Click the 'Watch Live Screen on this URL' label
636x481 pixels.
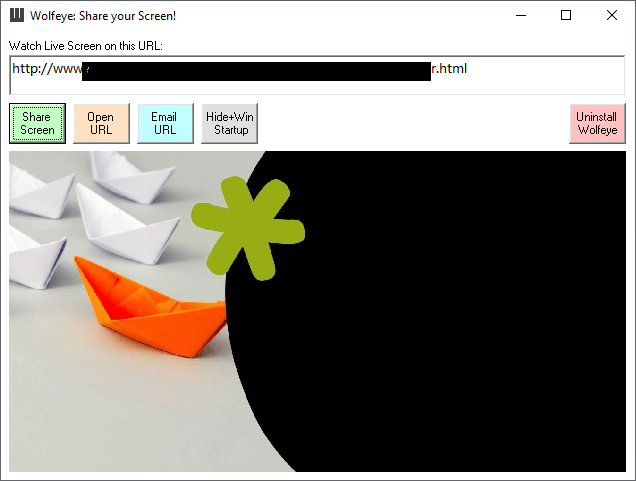click(x=86, y=46)
